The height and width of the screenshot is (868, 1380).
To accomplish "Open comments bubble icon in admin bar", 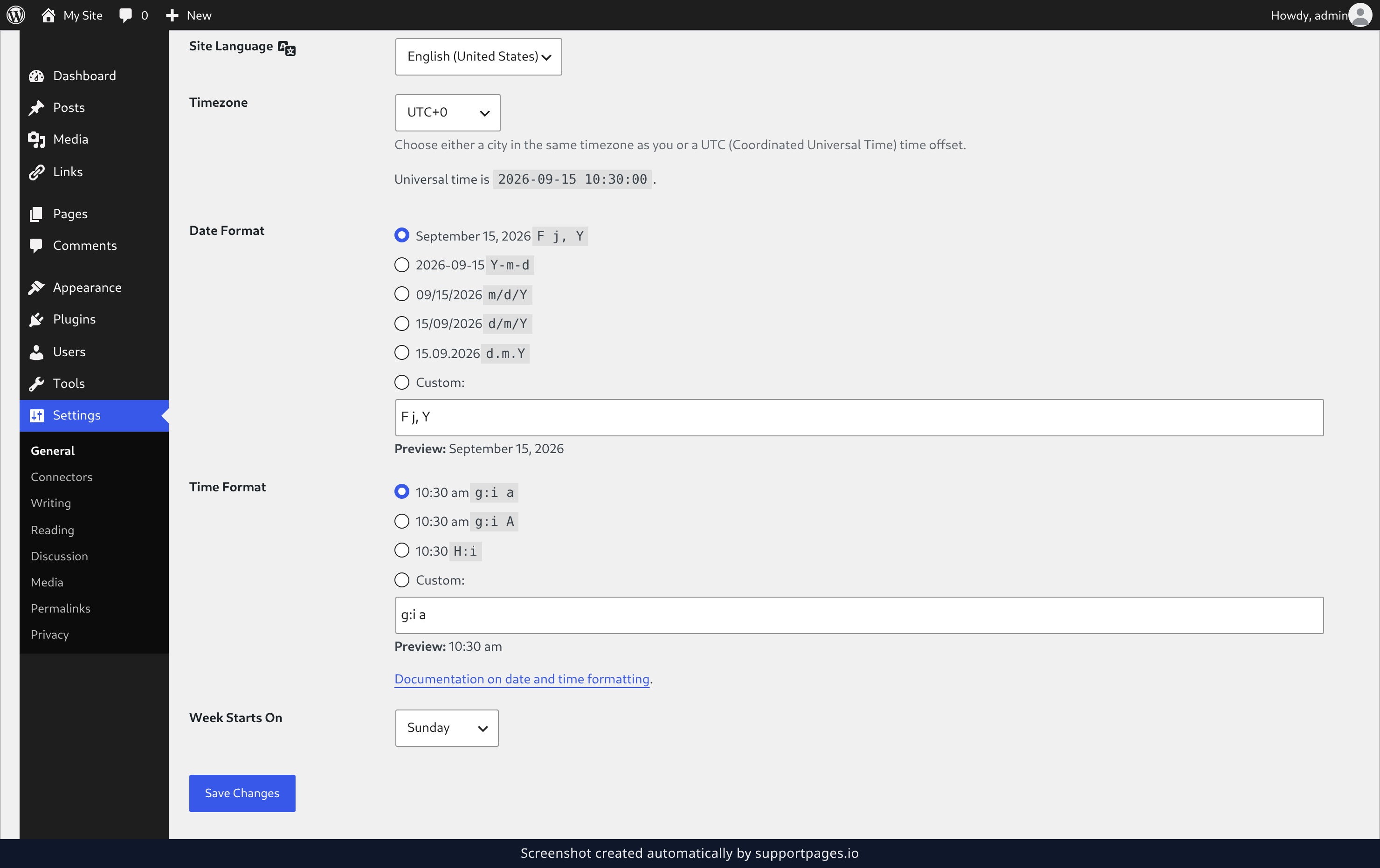I will [x=125, y=15].
